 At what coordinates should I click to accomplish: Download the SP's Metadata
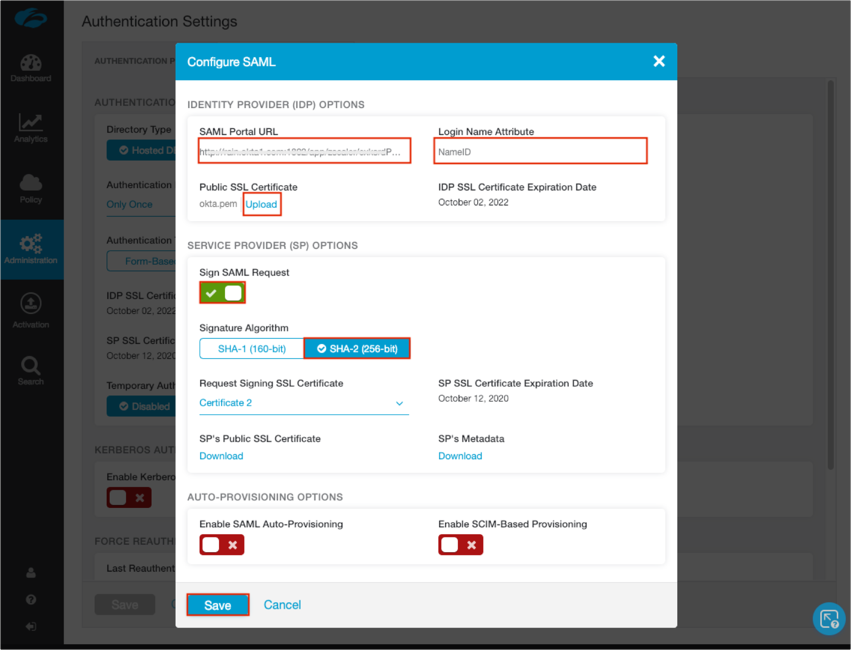(460, 456)
